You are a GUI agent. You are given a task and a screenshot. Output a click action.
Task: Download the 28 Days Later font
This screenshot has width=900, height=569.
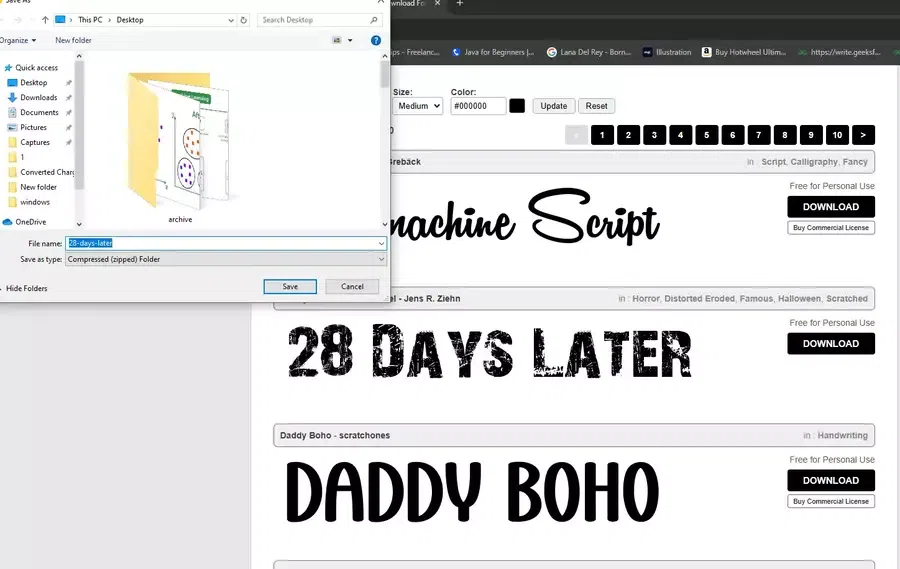(831, 343)
